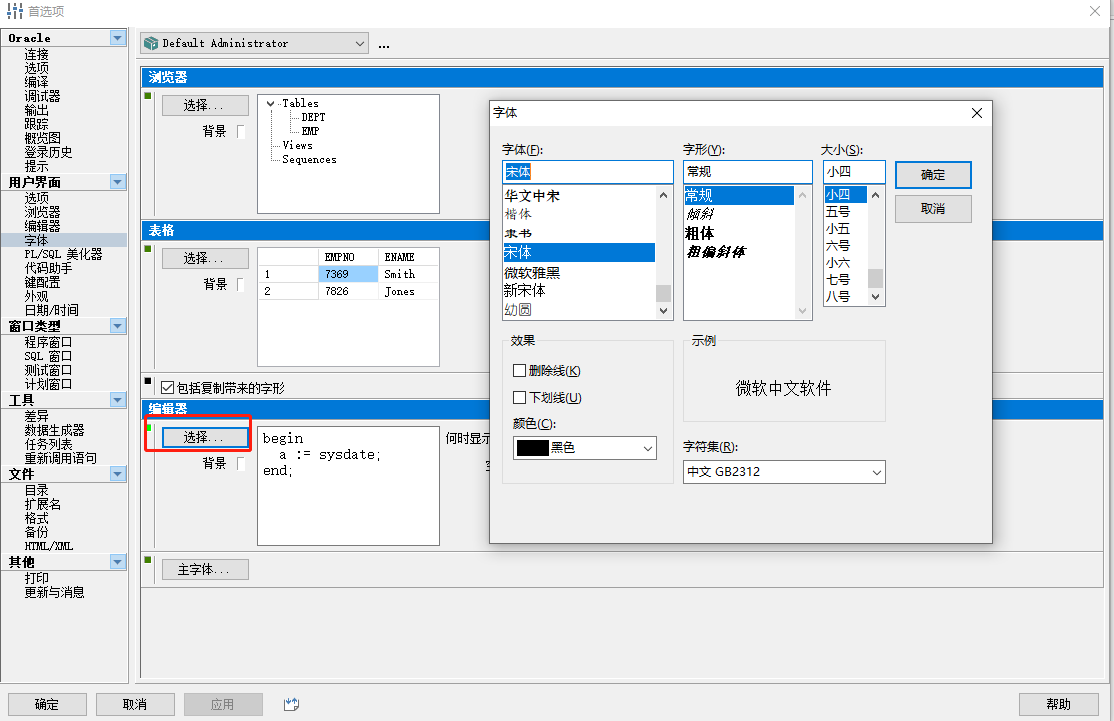Image resolution: width=1114 pixels, height=721 pixels.
Task: Click the highlighted 选择... button in 编辑器
Action: tap(204, 436)
